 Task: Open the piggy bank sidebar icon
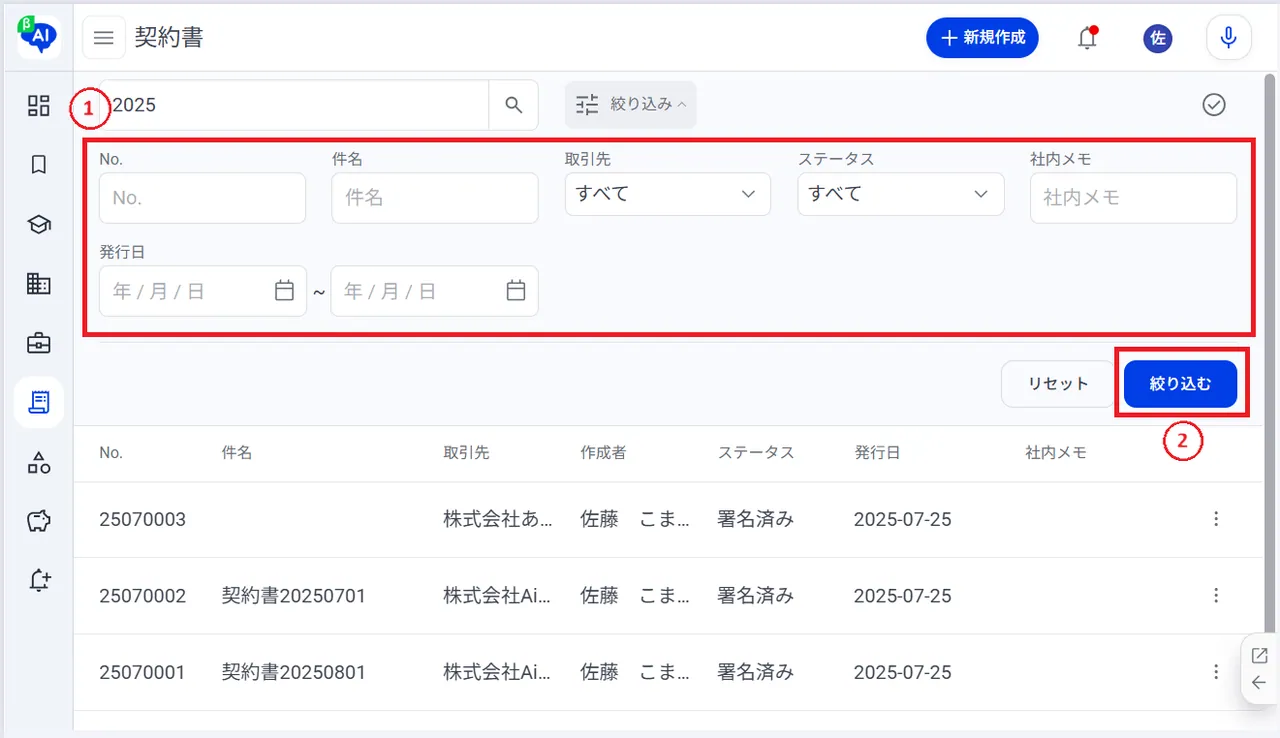coord(39,521)
